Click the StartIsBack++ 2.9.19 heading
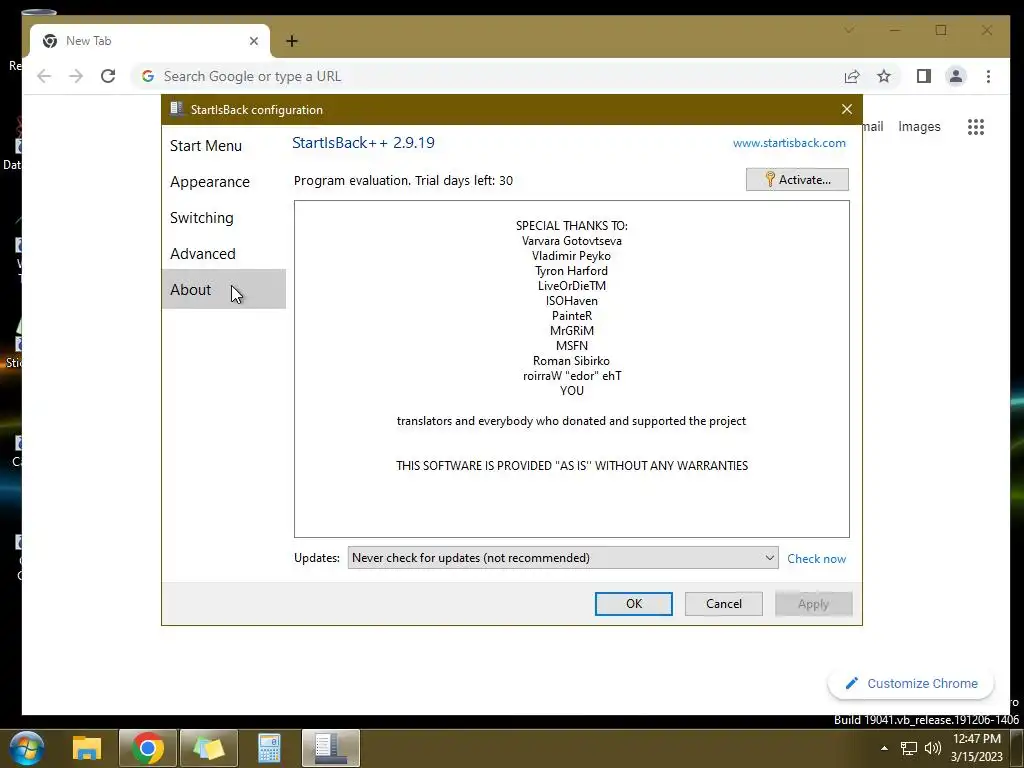The width and height of the screenshot is (1024, 768). (x=363, y=142)
